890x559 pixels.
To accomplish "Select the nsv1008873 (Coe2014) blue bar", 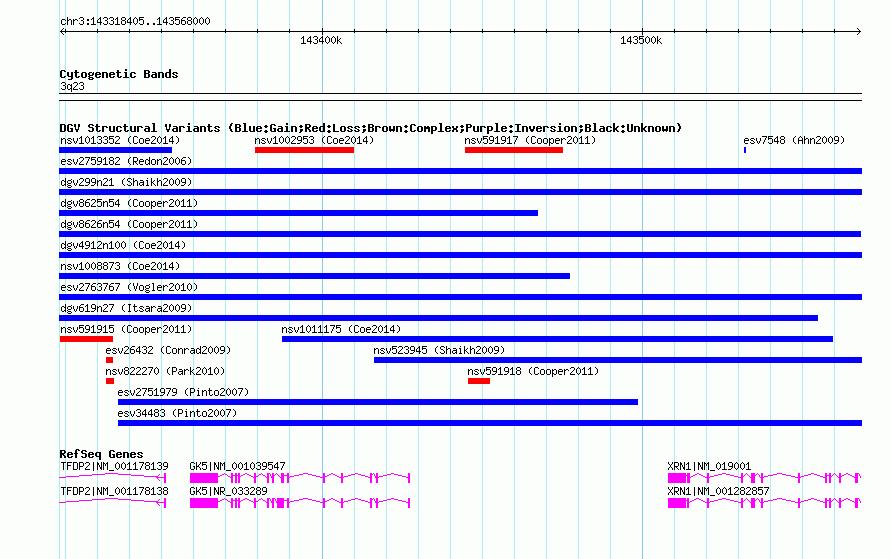I will (x=314, y=276).
